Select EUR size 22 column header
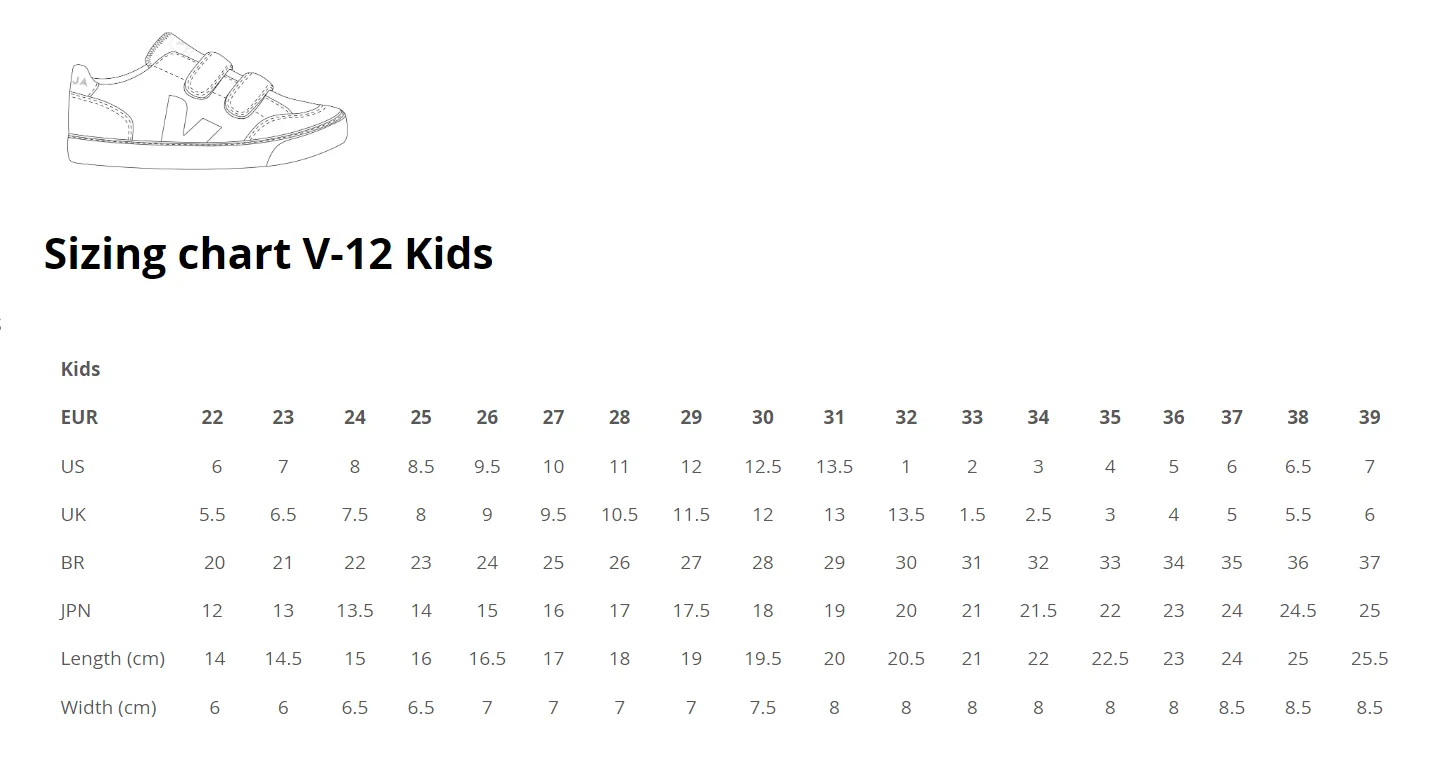The image size is (1434, 768). (x=212, y=417)
